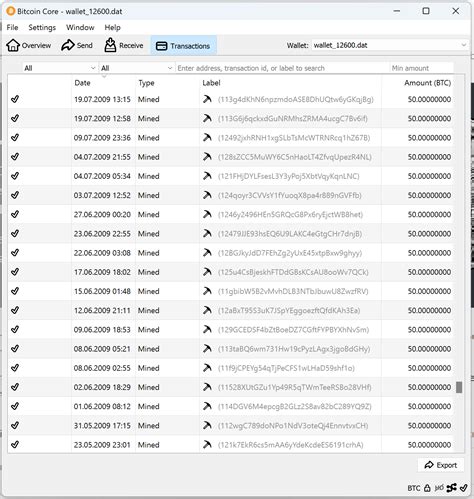This screenshot has width=474, height=499.
Task: Click pickaxe icon in 01.06.2009 08:12 row
Action: [x=207, y=406]
